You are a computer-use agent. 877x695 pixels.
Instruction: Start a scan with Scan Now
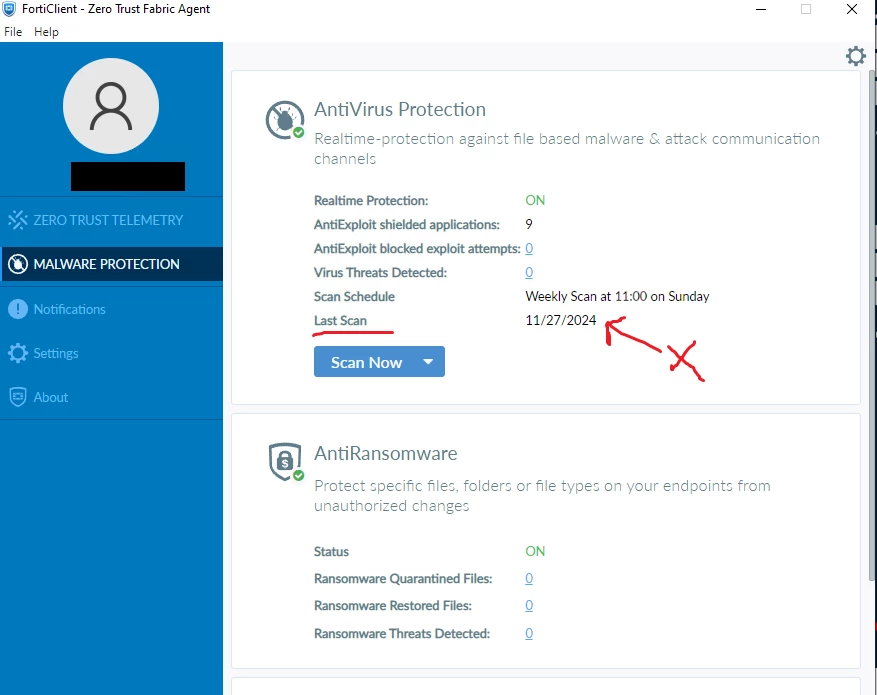click(366, 362)
